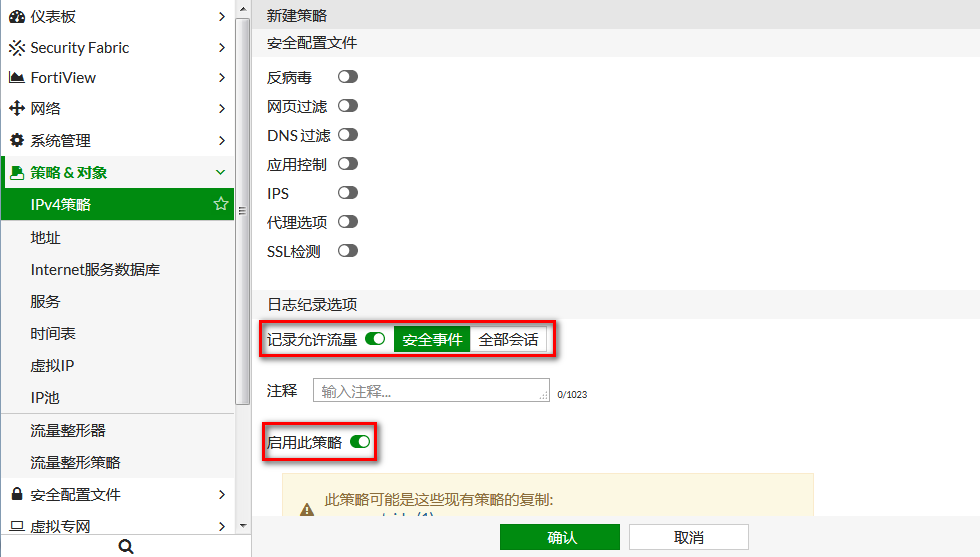The width and height of the screenshot is (980, 557).
Task: Click the network arrows icon
Action: click(17, 109)
